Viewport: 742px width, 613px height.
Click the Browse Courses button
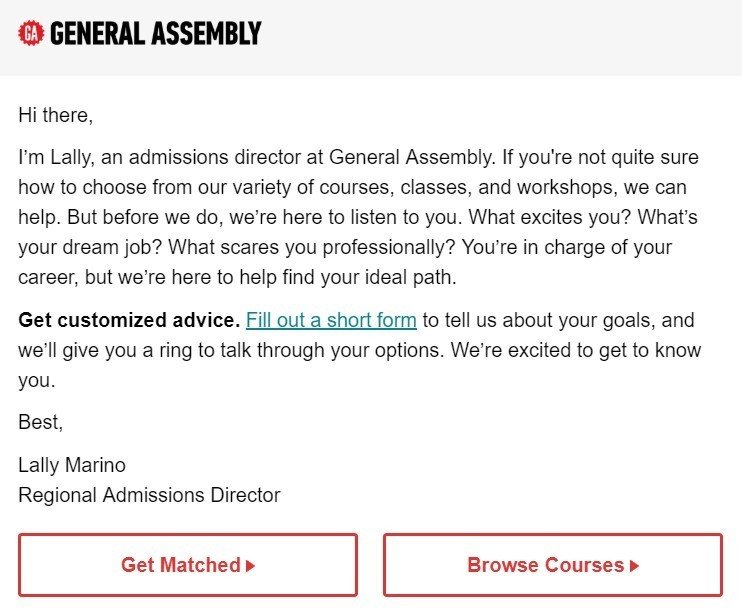[553, 565]
